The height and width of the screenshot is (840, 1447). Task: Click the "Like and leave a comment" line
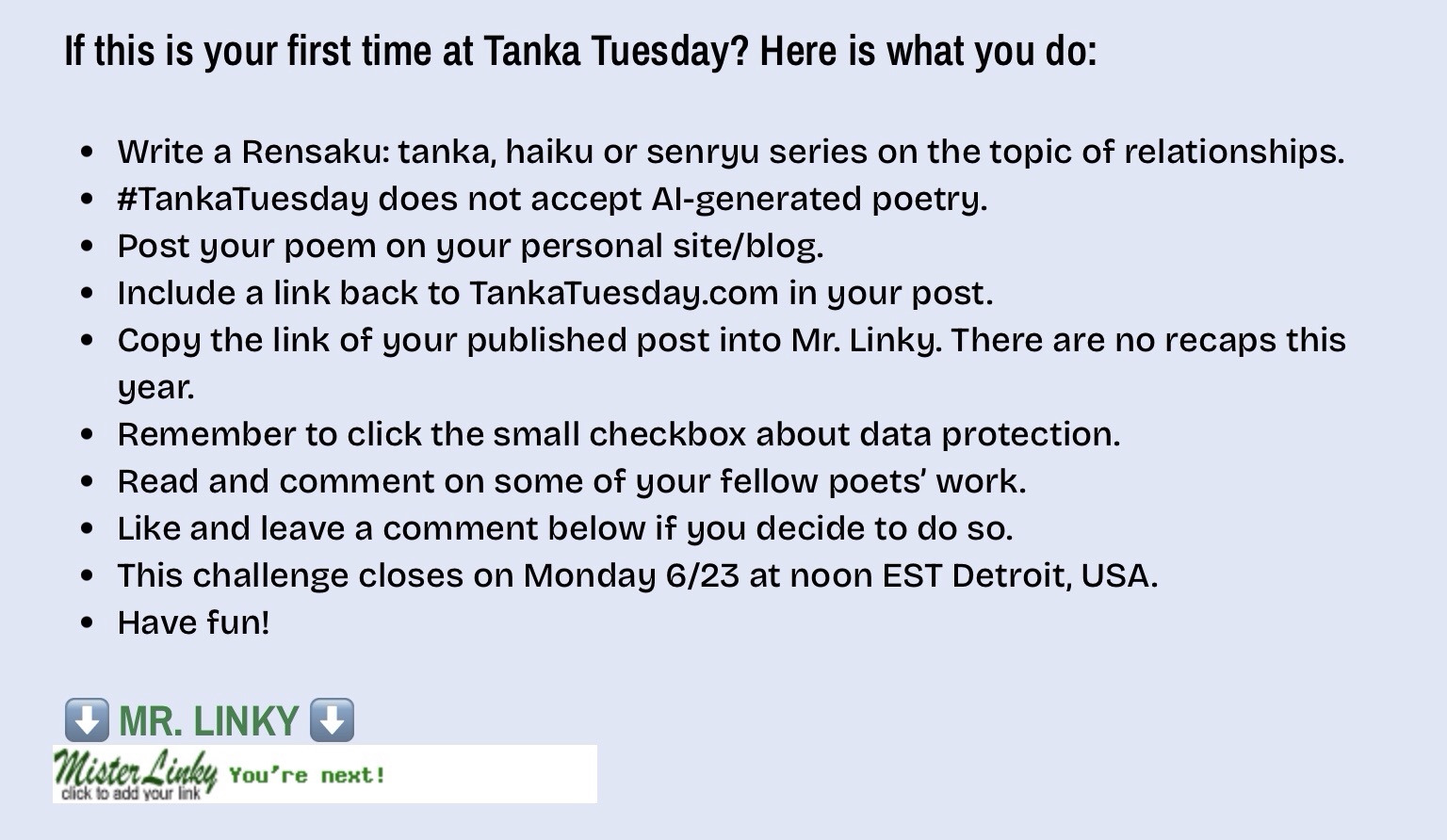click(564, 528)
